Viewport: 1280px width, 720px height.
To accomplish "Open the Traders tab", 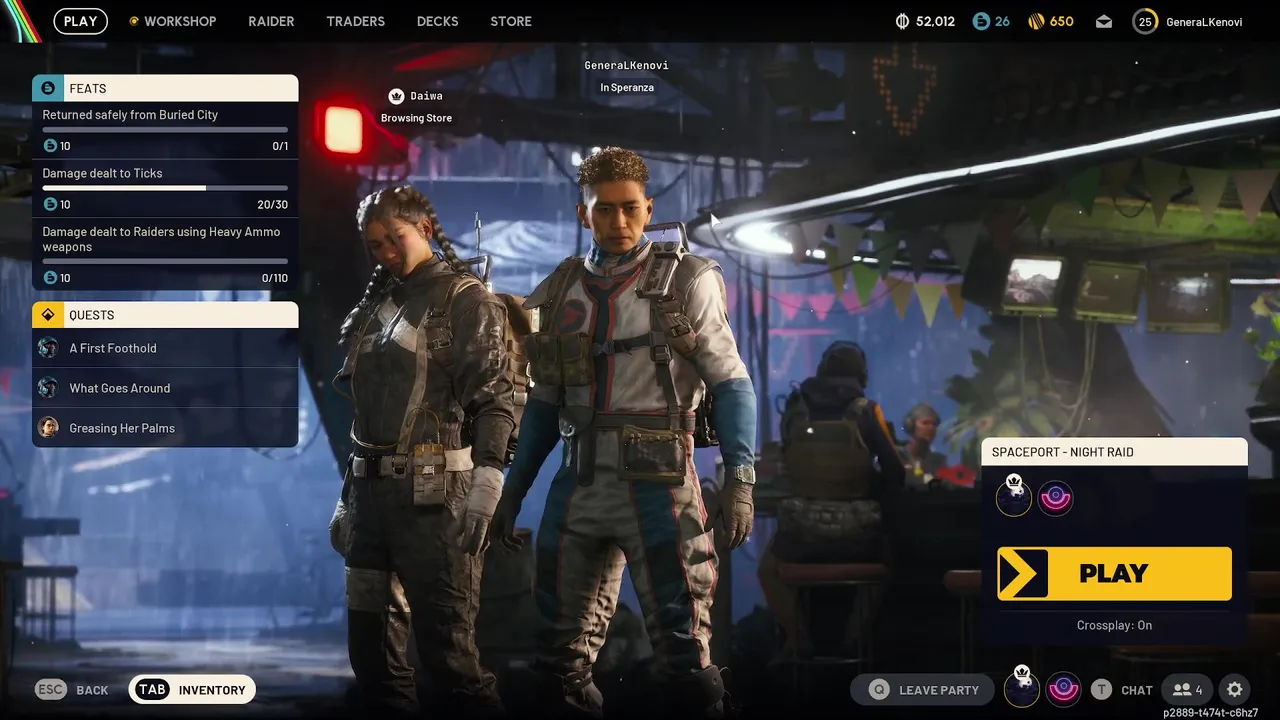I will (x=355, y=21).
